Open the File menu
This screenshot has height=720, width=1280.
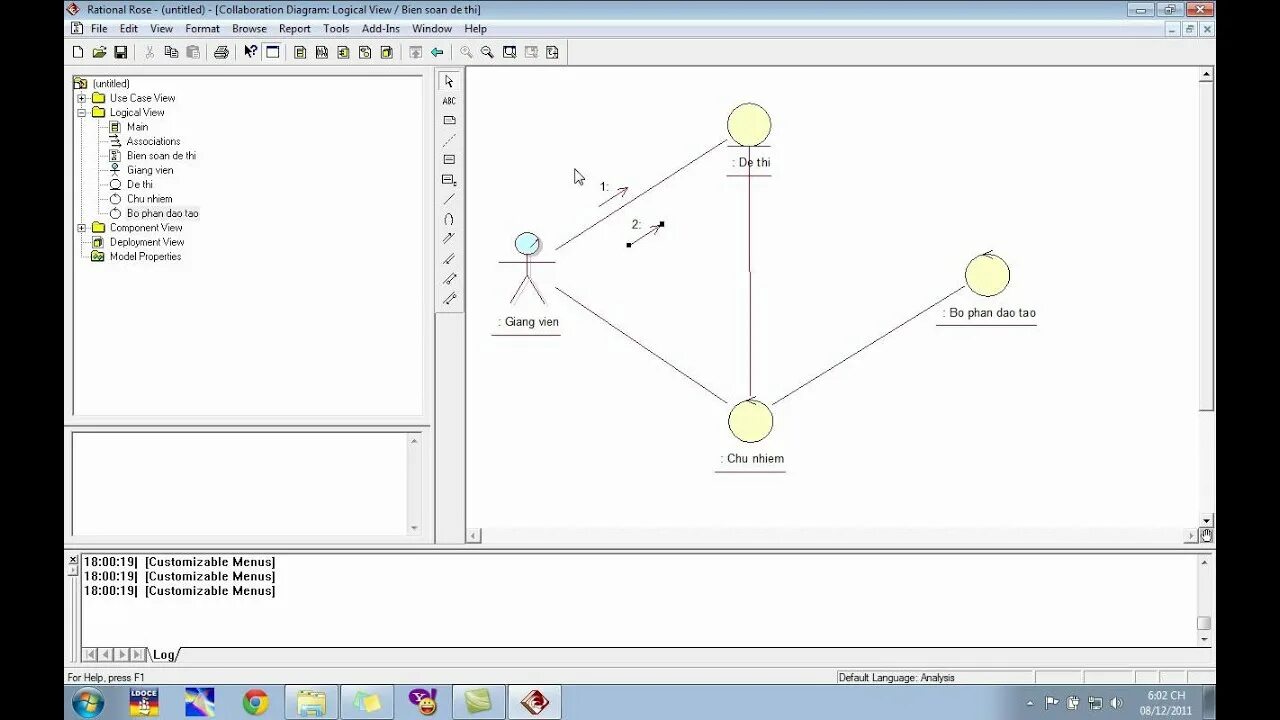[99, 29]
